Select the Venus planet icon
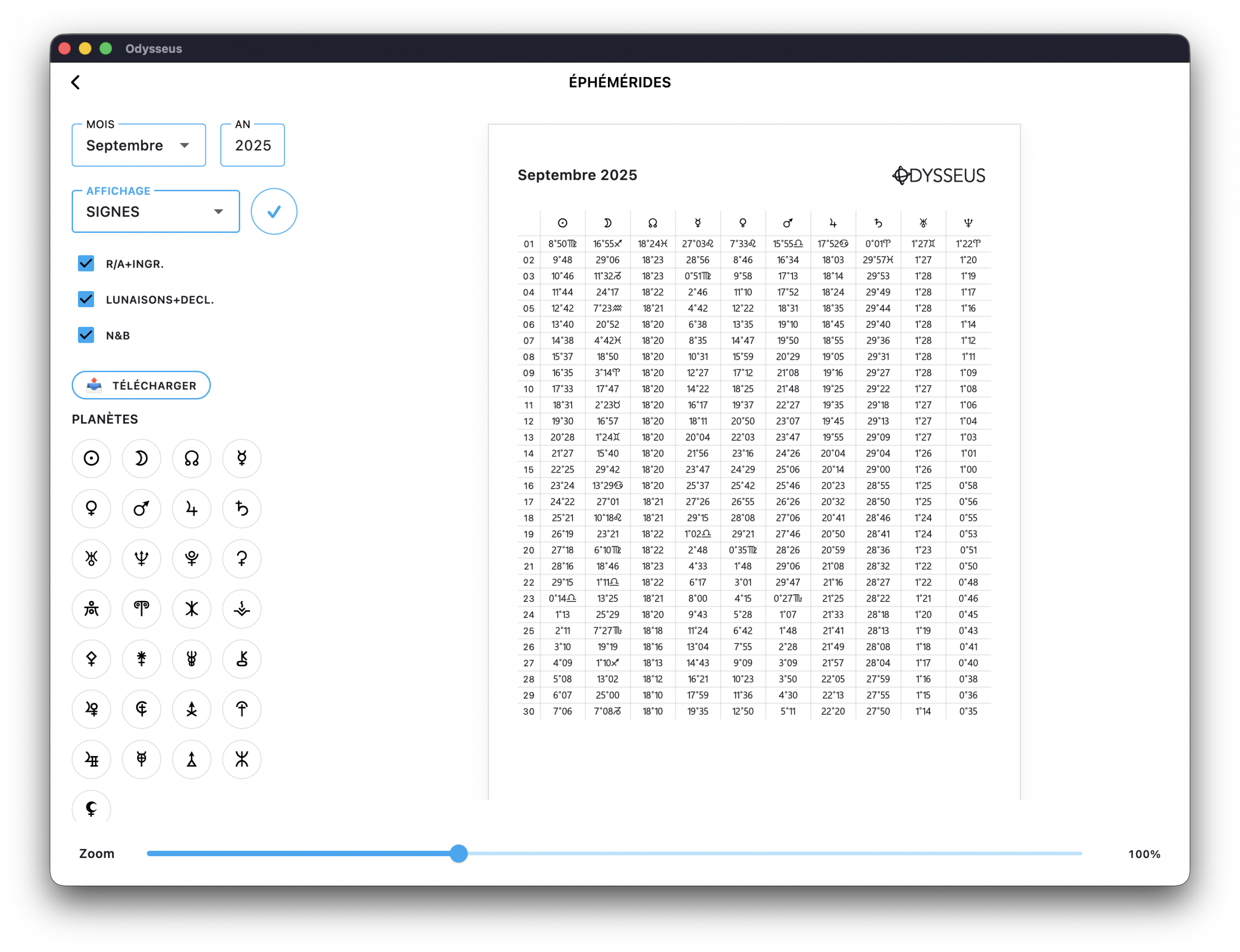Image resolution: width=1240 pixels, height=952 pixels. click(91, 508)
